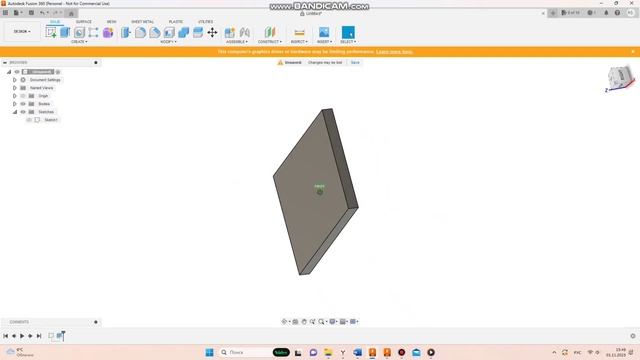This screenshot has height=360, width=640.
Task: Close the orange performance warning banner
Action: click(x=633, y=52)
